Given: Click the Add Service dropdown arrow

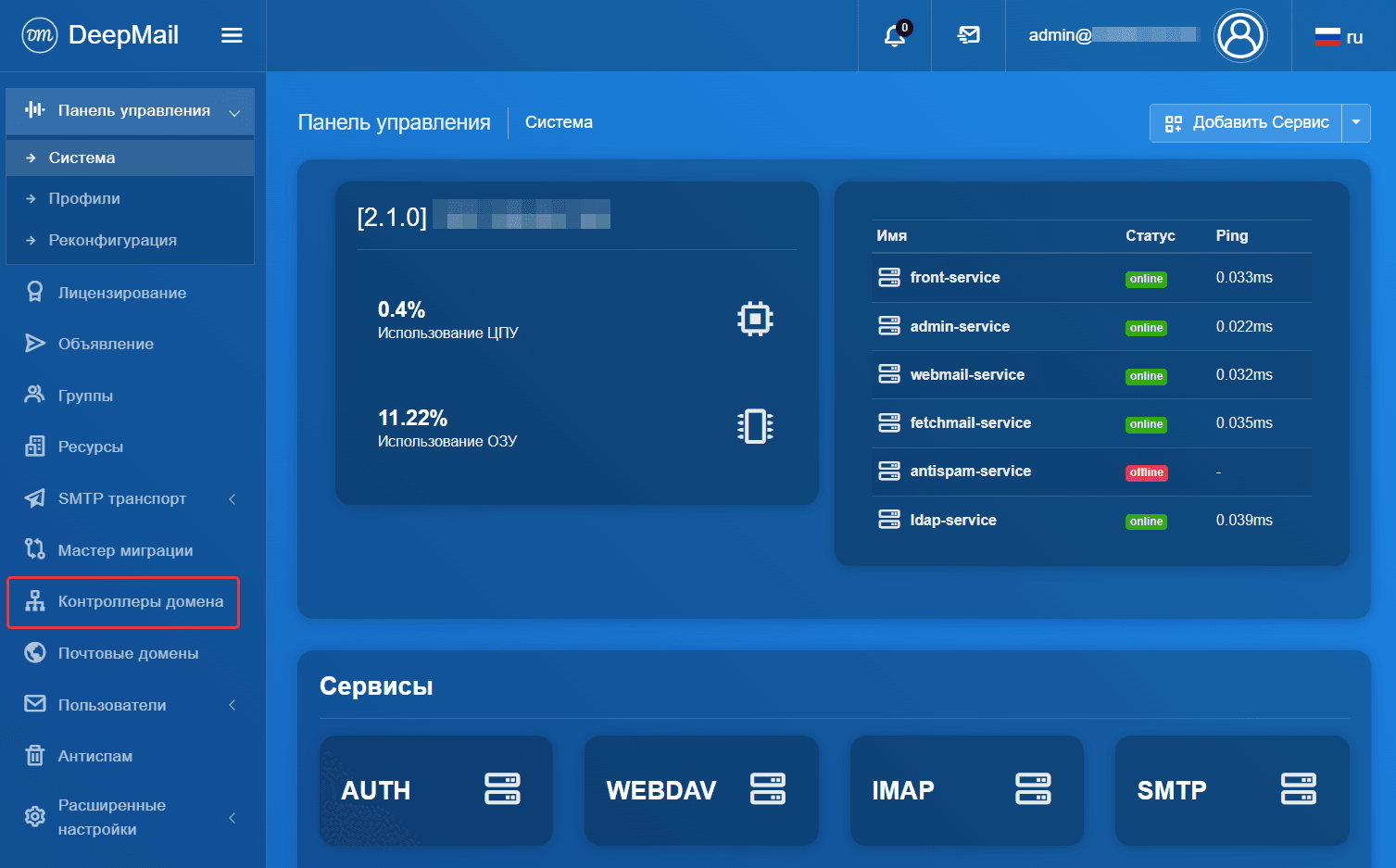Looking at the screenshot, I should pyautogui.click(x=1356, y=122).
